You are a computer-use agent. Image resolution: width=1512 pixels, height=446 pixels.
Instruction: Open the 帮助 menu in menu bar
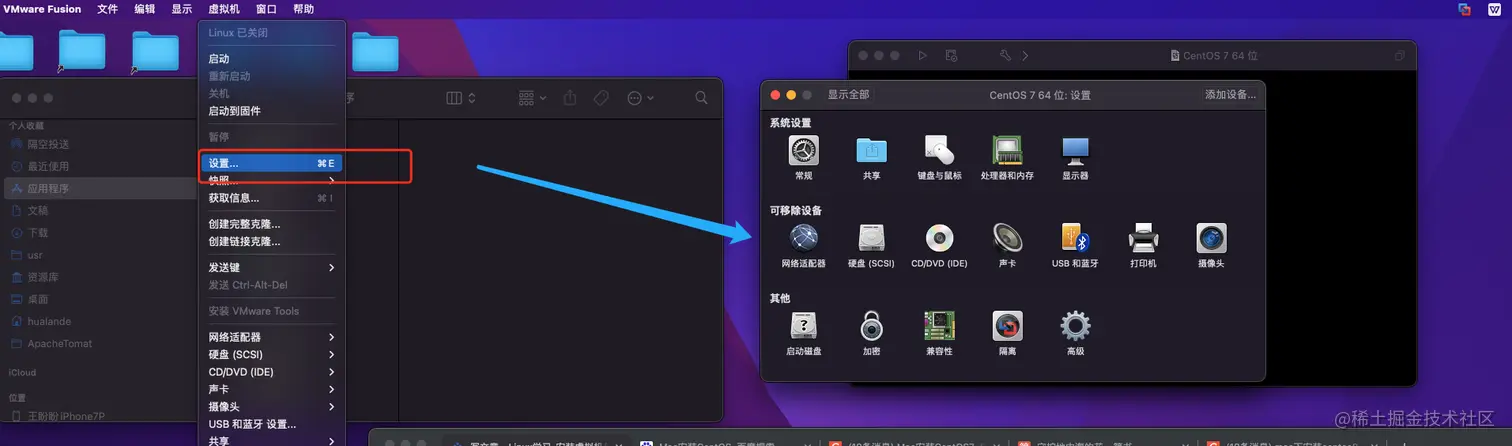point(303,9)
